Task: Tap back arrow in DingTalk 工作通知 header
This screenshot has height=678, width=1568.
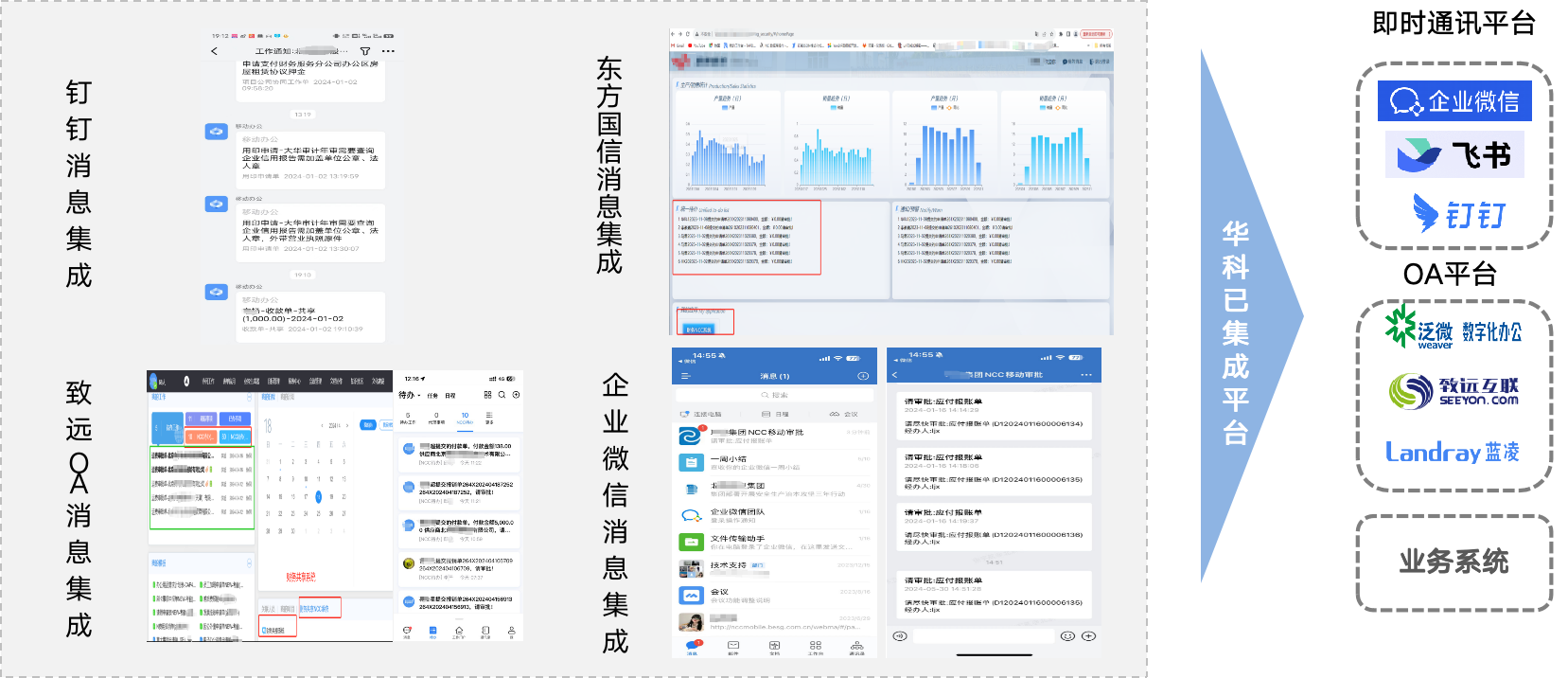Action: click(x=215, y=51)
